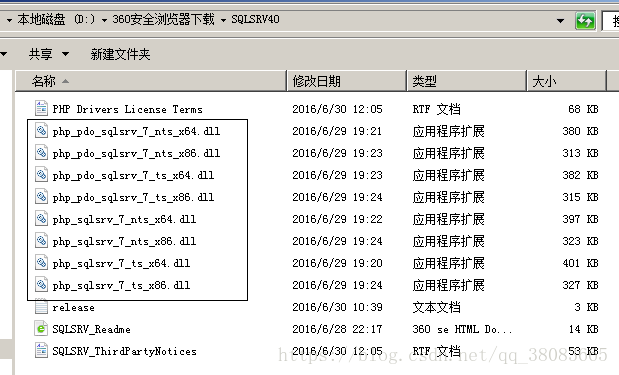Select file name php_sqlsrv_7_ts_x64.dll

click(x=121, y=264)
